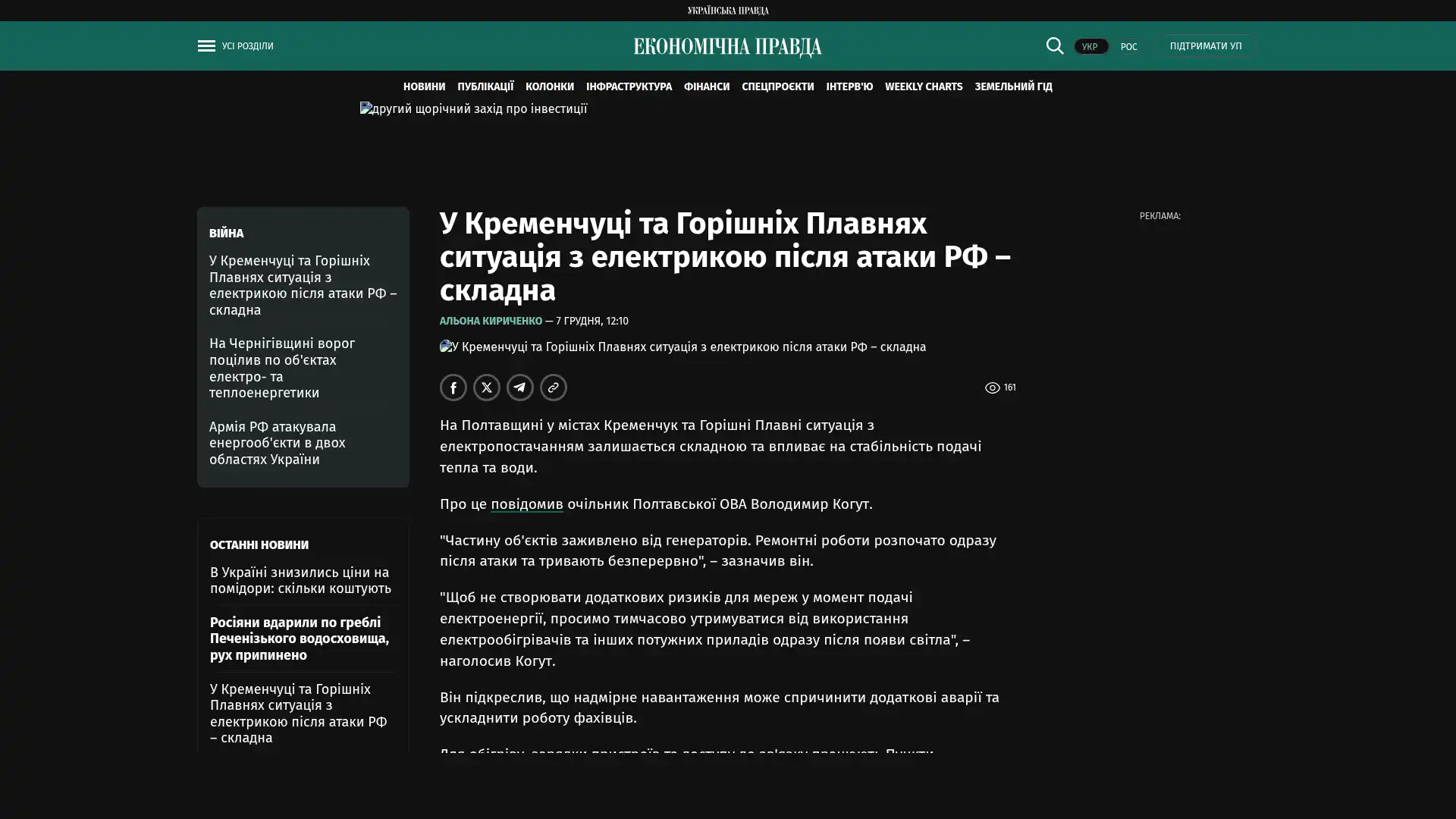
Task: Open the Фінанси menu section
Action: click(706, 86)
